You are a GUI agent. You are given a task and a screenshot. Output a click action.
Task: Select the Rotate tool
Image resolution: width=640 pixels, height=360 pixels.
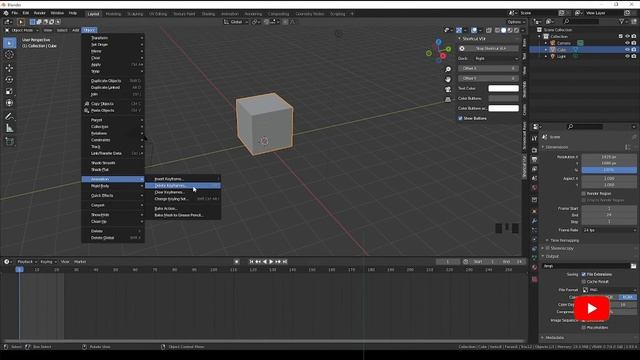tap(9, 80)
